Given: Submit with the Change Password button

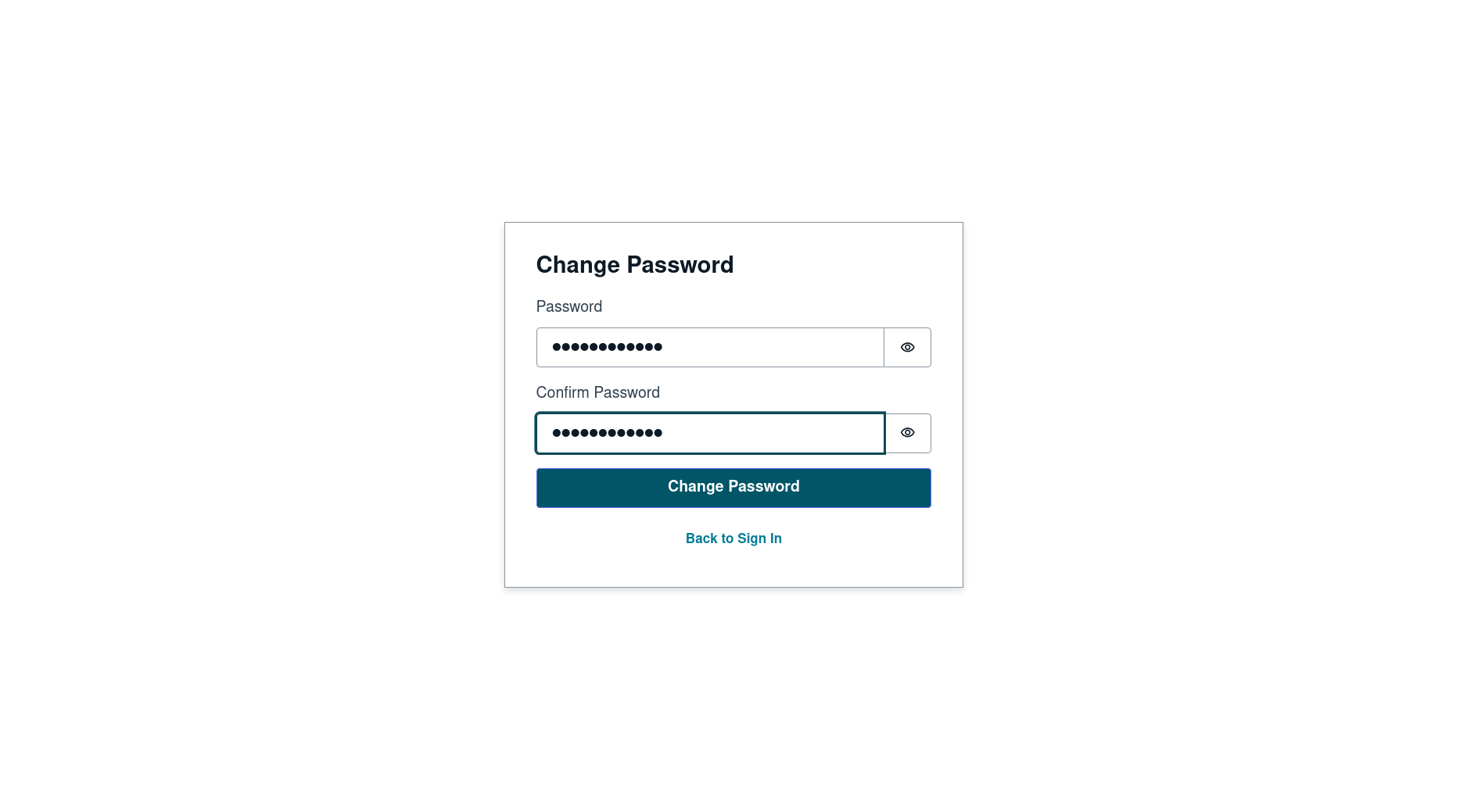Looking at the screenshot, I should [733, 488].
